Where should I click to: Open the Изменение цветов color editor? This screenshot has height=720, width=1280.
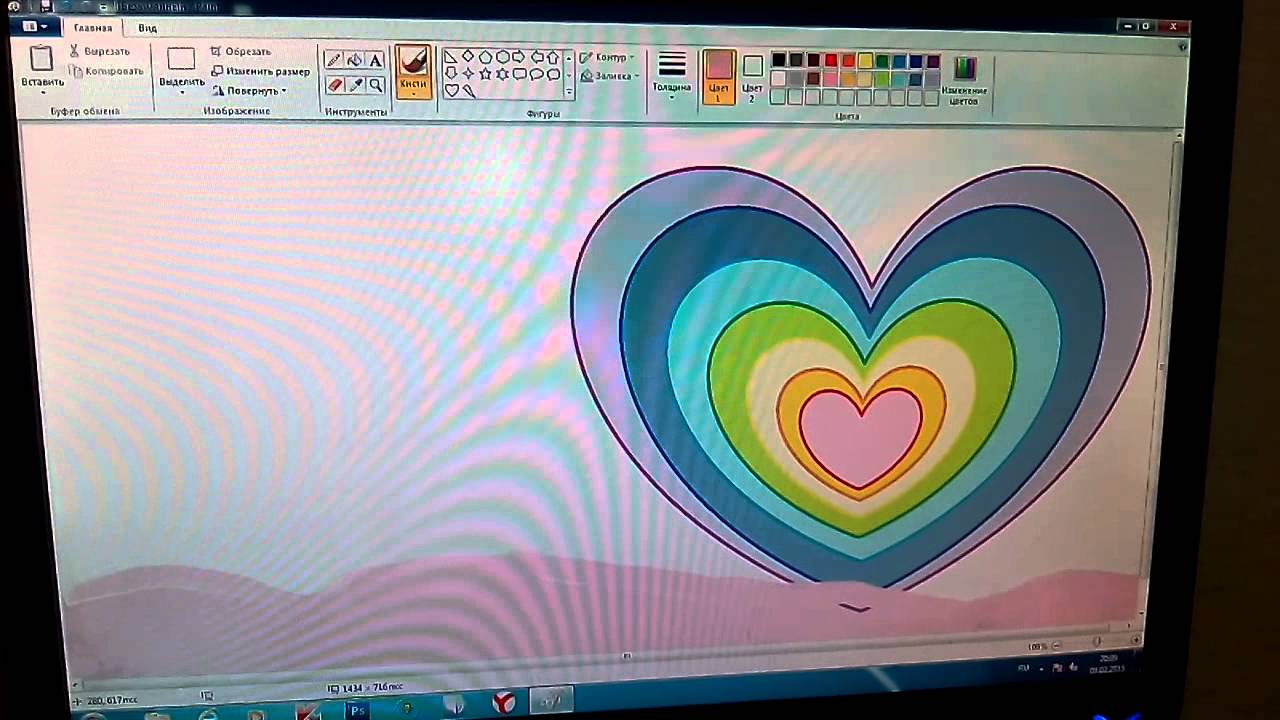pyautogui.click(x=964, y=79)
